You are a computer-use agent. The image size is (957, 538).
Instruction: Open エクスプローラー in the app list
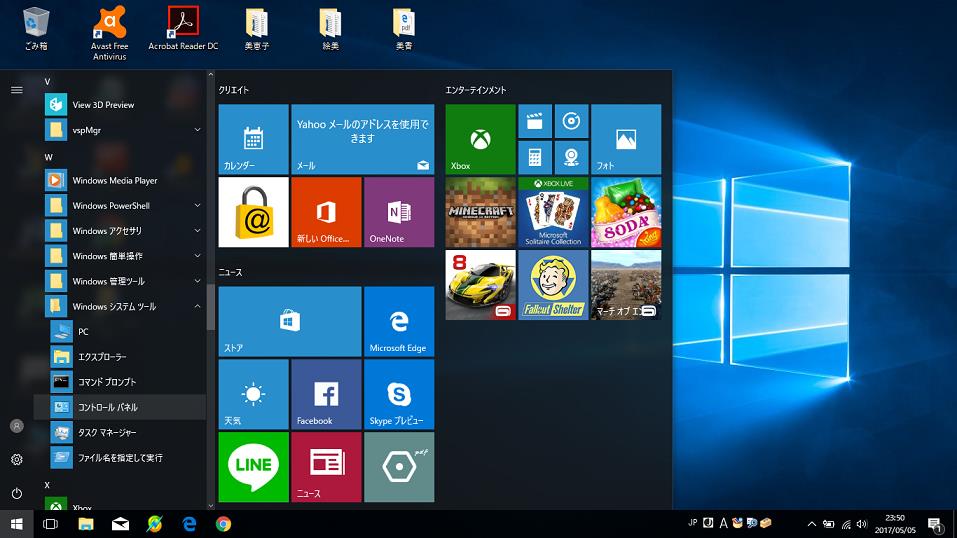pyautogui.click(x=120, y=357)
